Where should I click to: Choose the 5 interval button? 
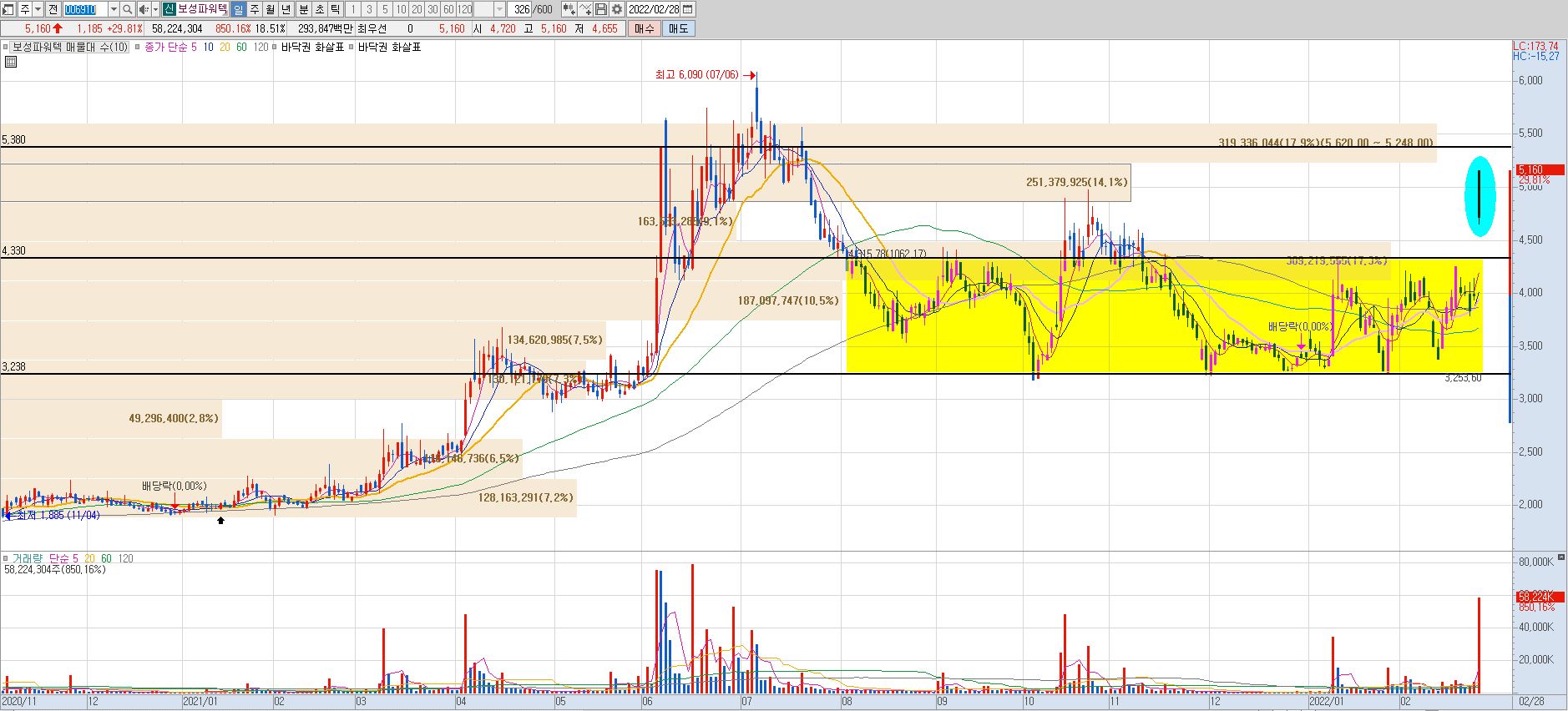tap(385, 9)
